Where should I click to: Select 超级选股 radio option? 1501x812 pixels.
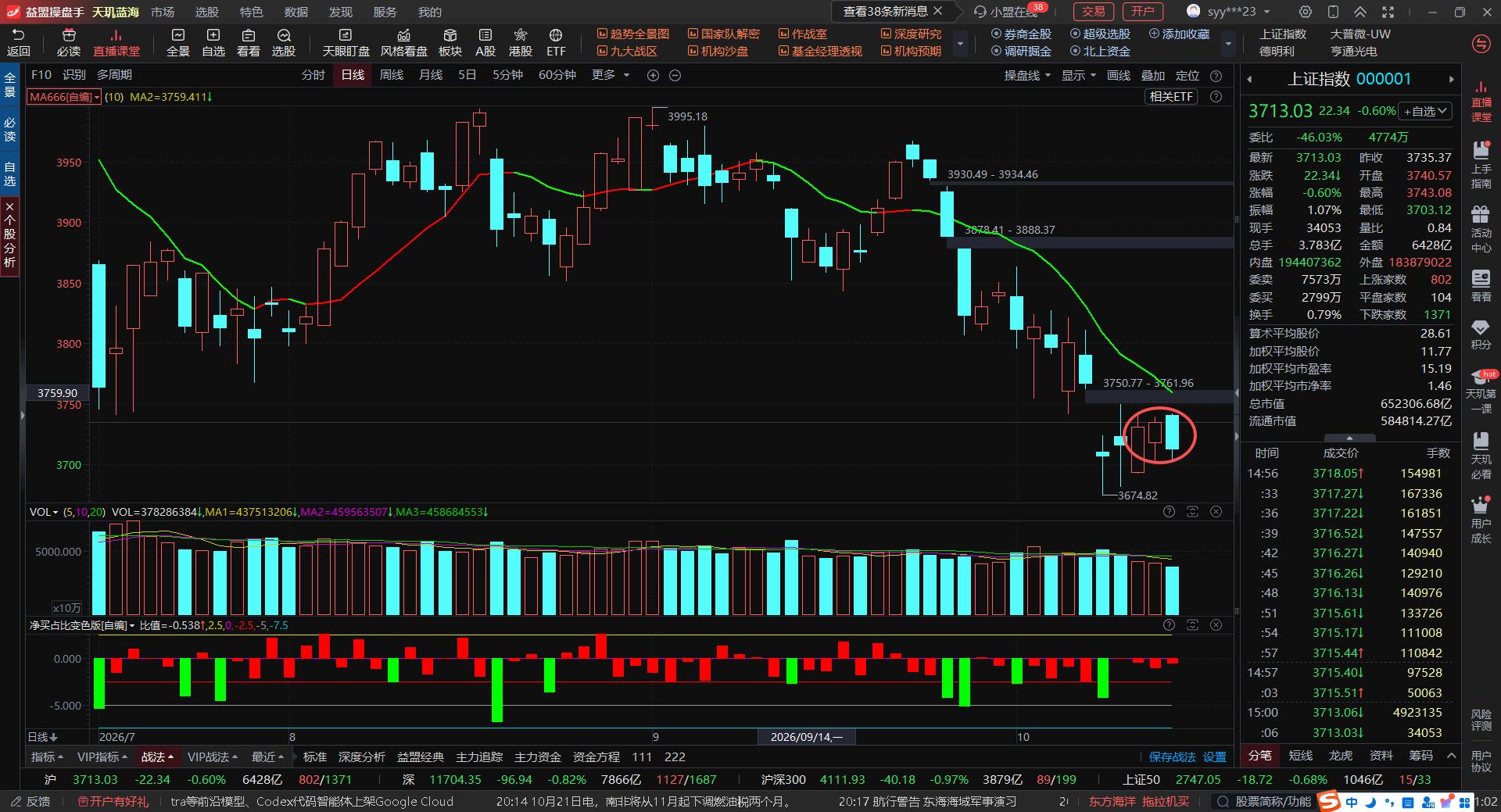point(1100,34)
